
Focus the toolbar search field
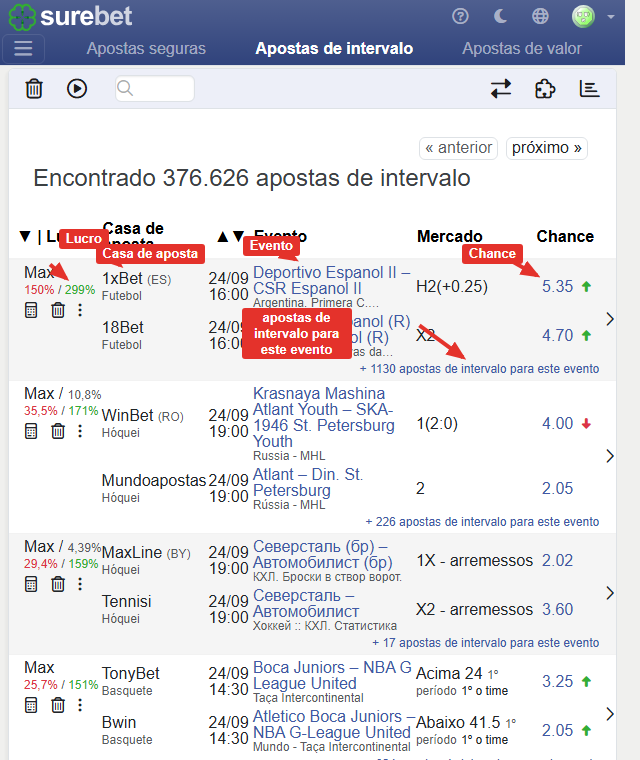155,89
